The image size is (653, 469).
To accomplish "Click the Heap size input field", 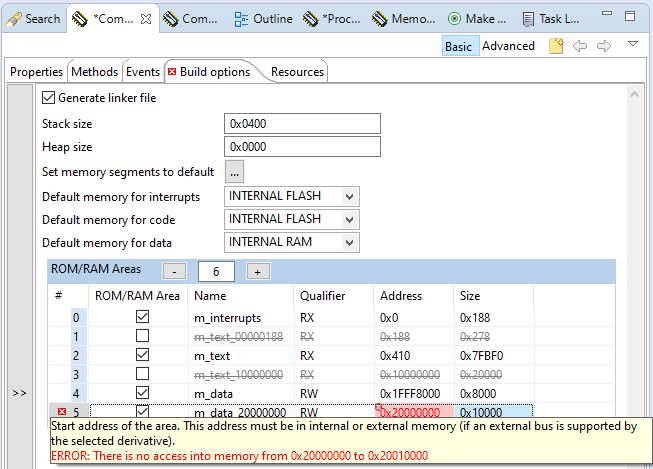I will pyautogui.click(x=302, y=147).
